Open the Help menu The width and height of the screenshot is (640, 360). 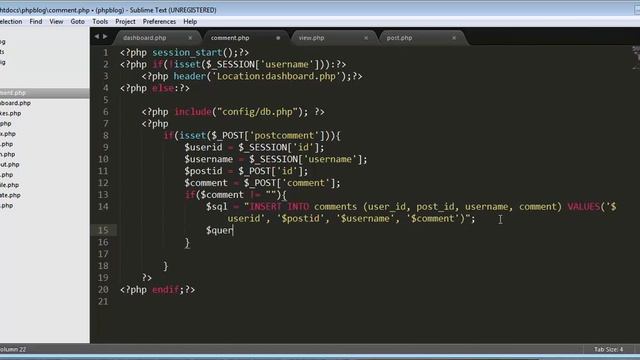pyautogui.click(x=190, y=22)
